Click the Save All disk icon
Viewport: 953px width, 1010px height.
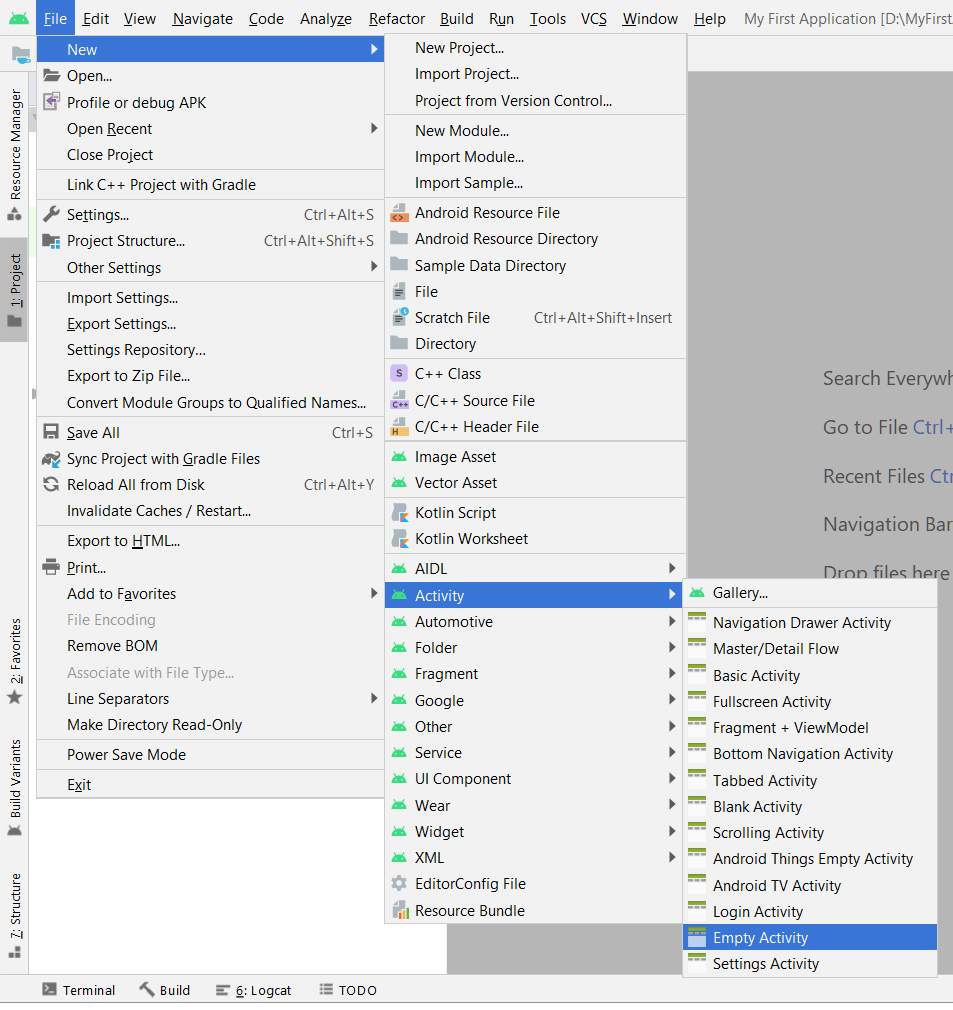point(52,432)
